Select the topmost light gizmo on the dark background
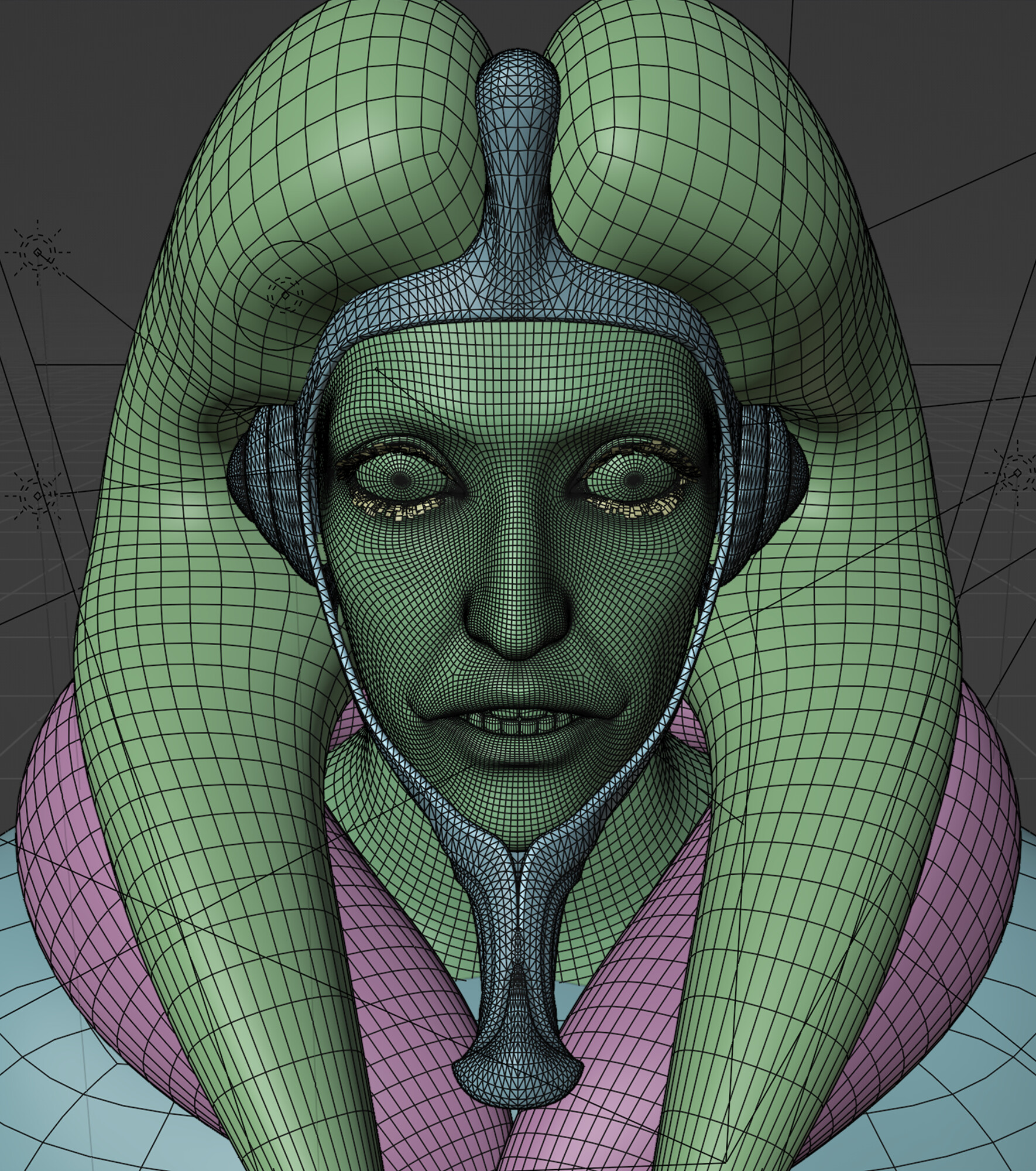The height and width of the screenshot is (1171, 1036). tap(38, 252)
